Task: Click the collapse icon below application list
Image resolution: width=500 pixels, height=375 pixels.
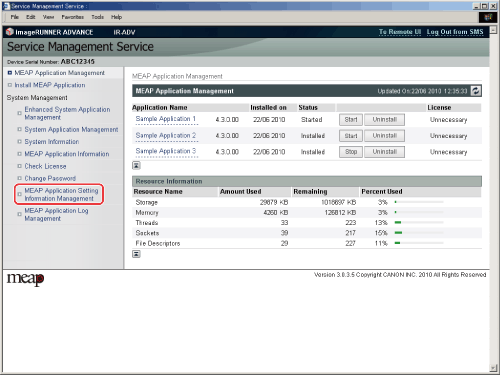Action: point(136,166)
